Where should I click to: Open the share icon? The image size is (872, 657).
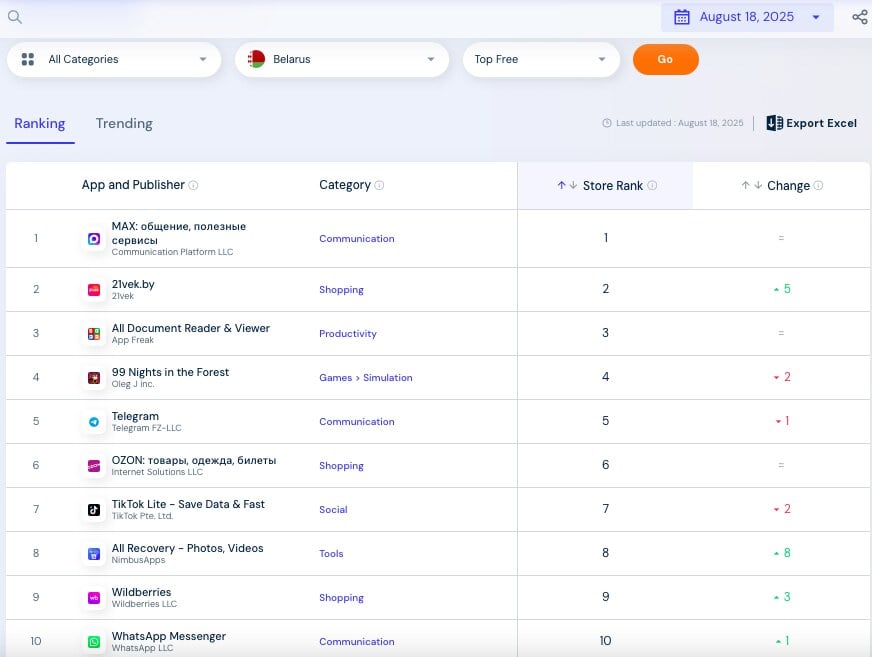coord(860,17)
